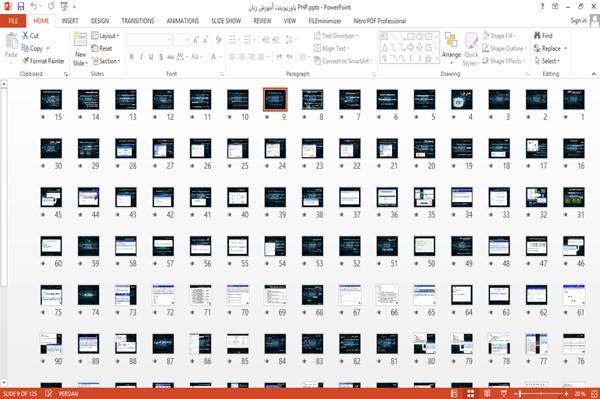Select slide 74 thumbnail

[88, 295]
